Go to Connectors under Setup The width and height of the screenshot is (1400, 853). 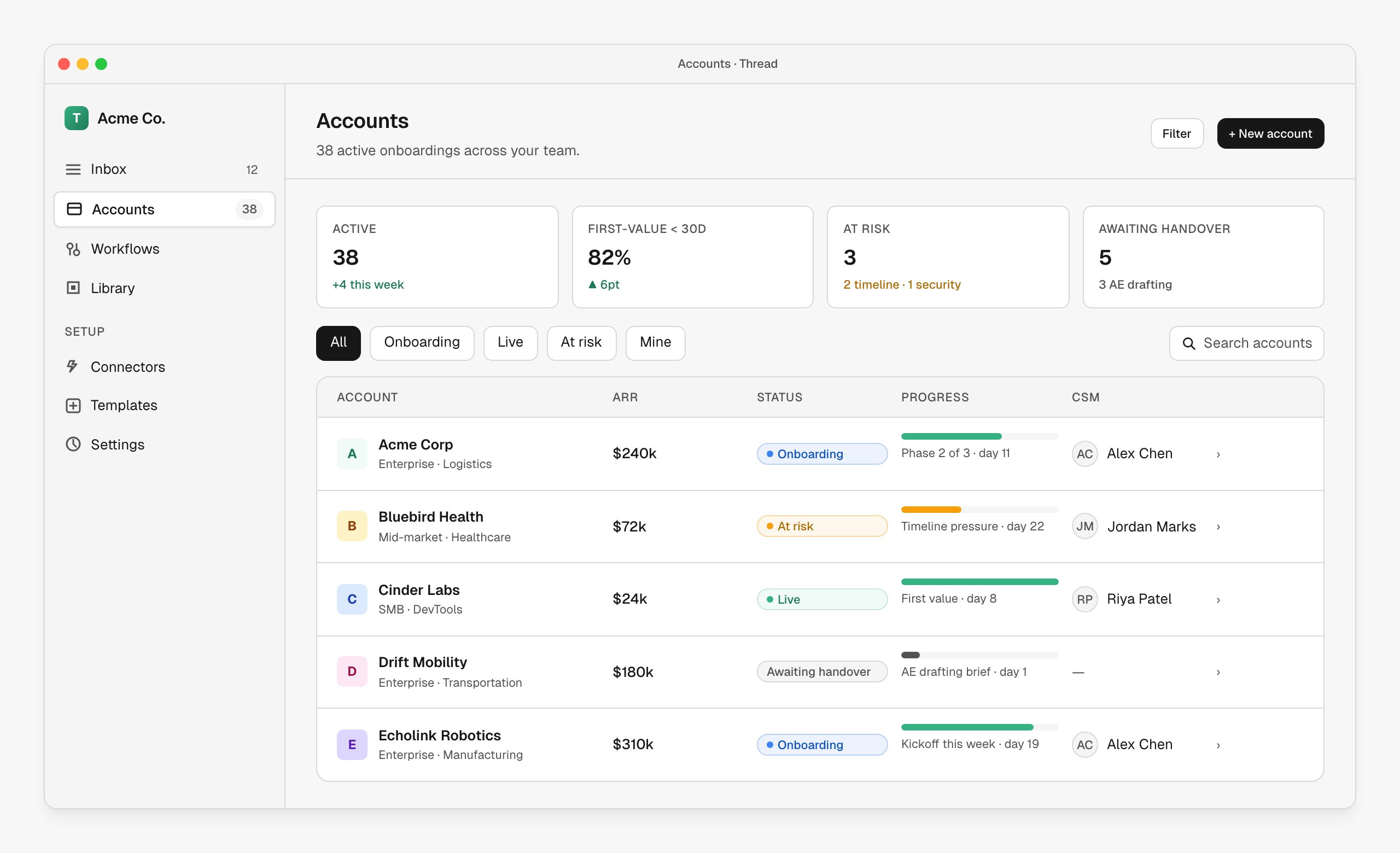click(x=164, y=366)
